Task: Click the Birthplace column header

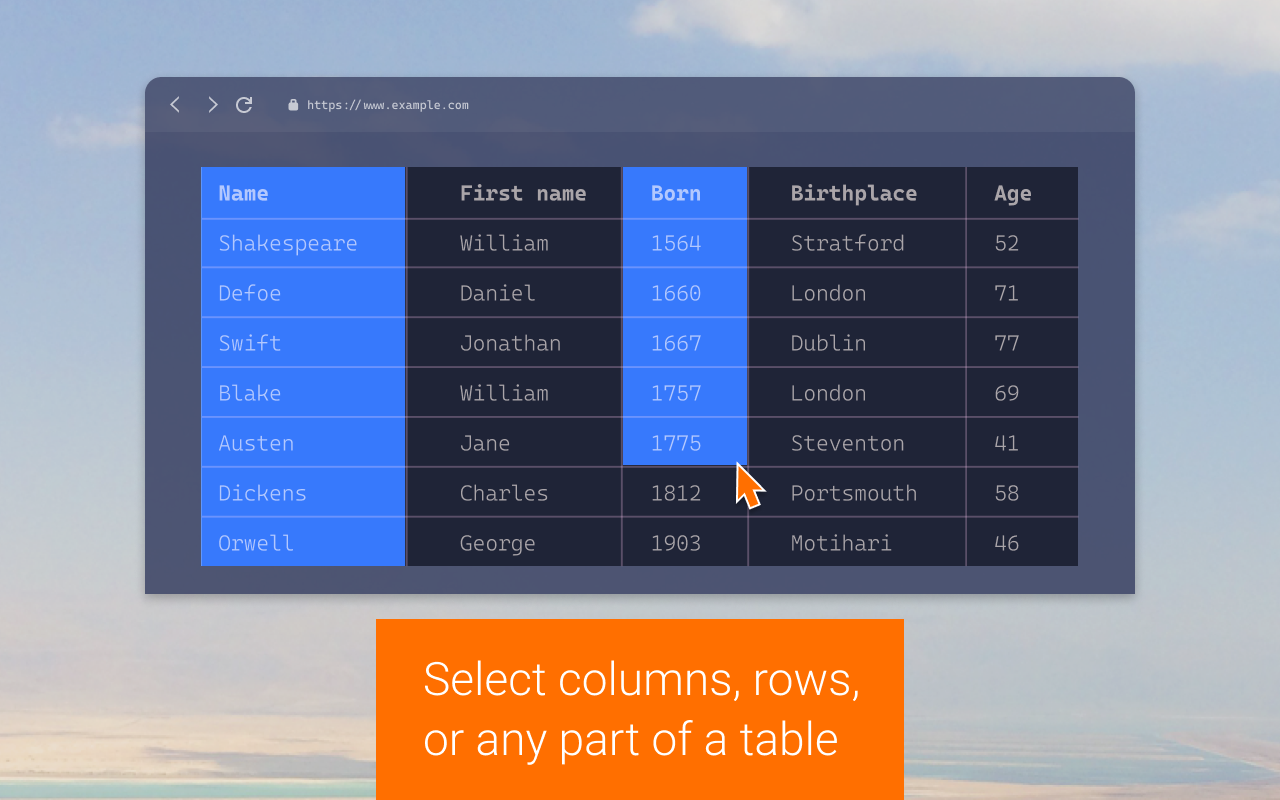Action: [x=857, y=193]
